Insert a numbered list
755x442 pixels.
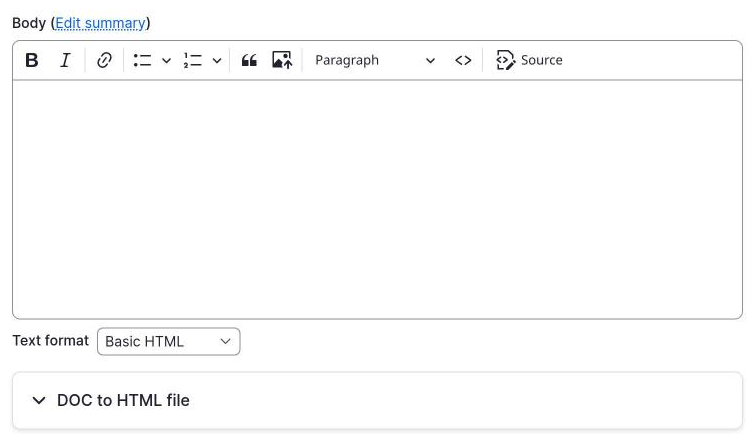point(193,61)
